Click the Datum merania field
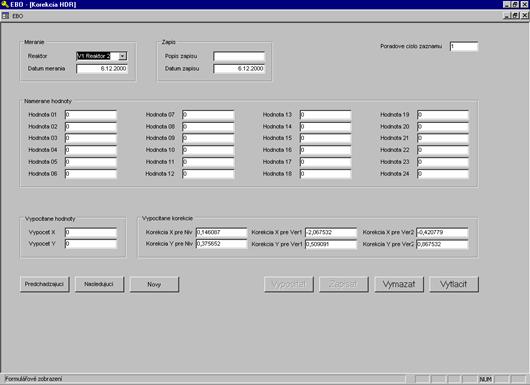Image resolution: width=530 pixels, height=385 pixels. (x=102, y=69)
